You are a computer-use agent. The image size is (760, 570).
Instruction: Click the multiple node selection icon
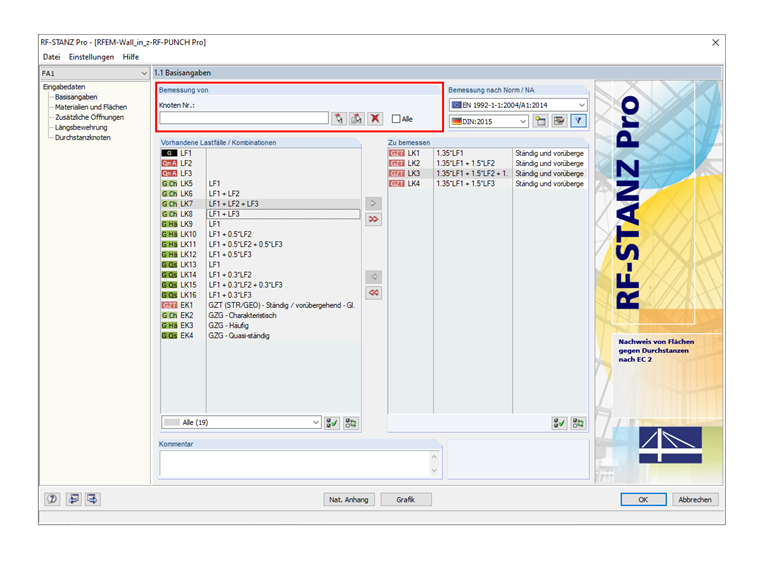pyautogui.click(x=357, y=119)
